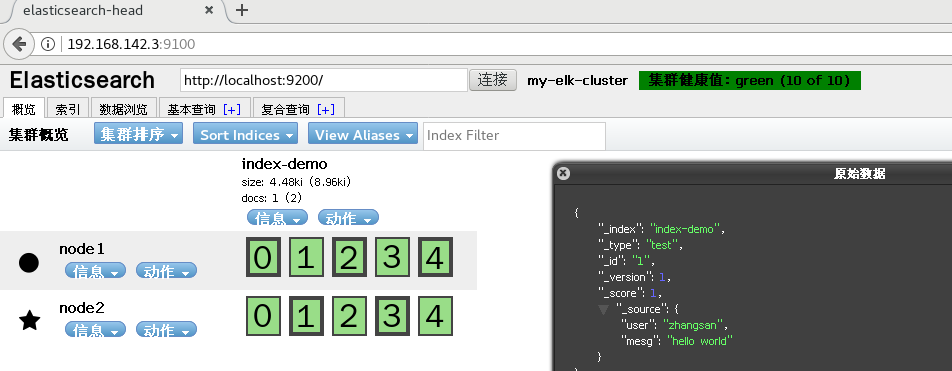Open index-demo 信息 dropdown
952x371 pixels.
(277, 217)
